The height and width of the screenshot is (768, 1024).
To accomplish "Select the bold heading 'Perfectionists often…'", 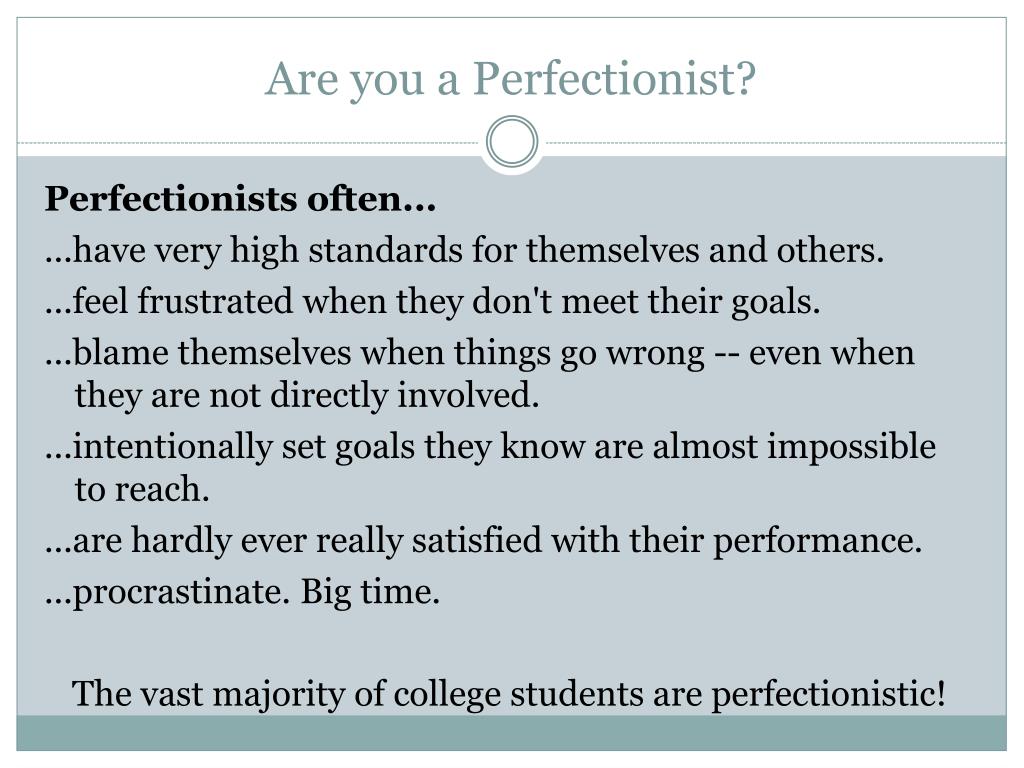I will click(240, 199).
